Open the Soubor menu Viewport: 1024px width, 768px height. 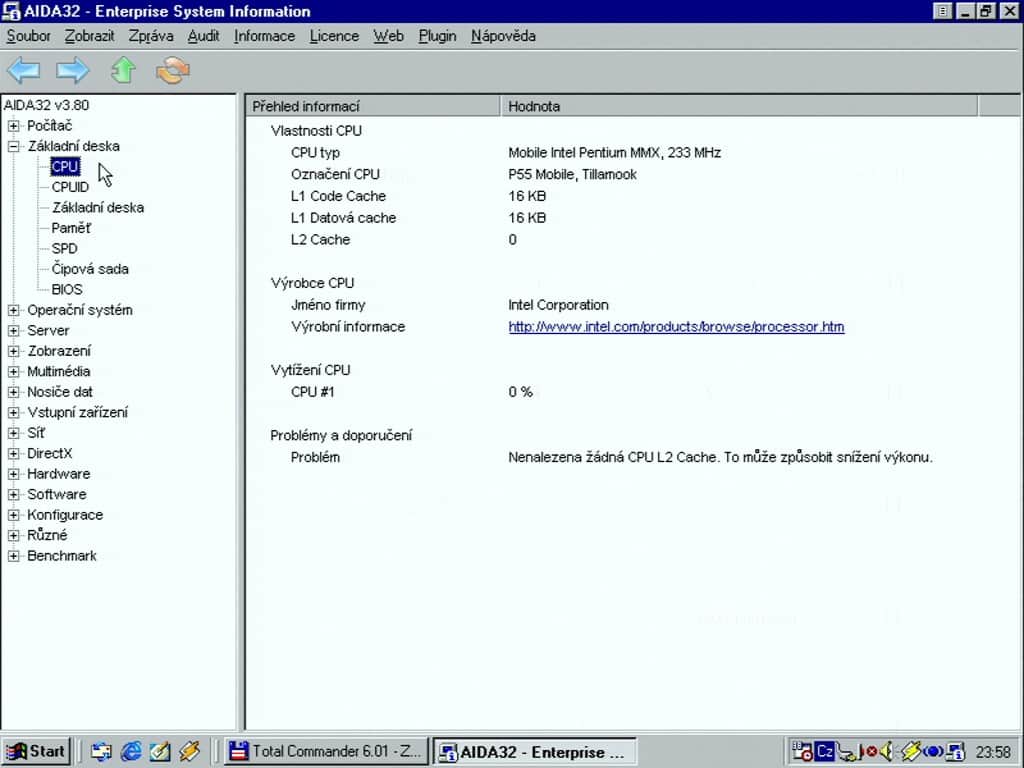click(28, 36)
